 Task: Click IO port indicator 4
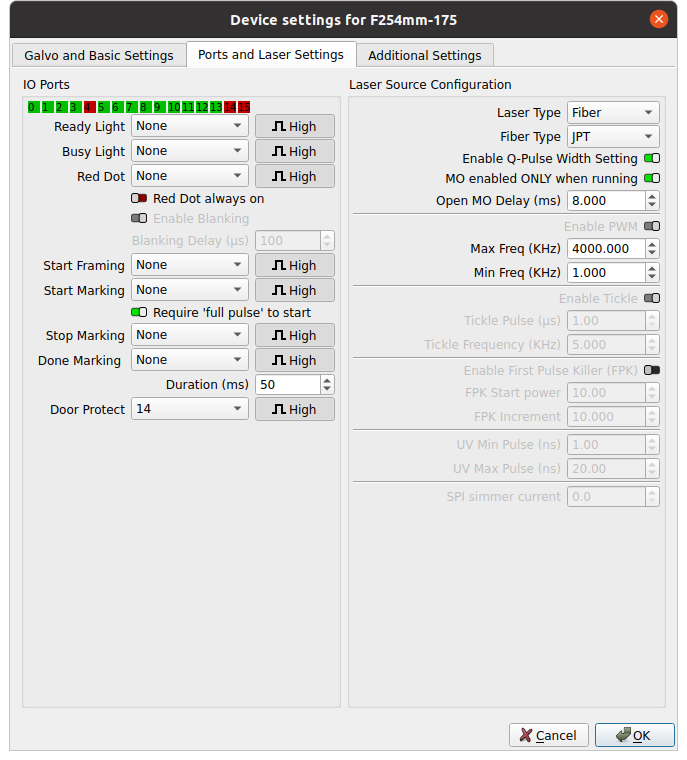click(x=90, y=107)
